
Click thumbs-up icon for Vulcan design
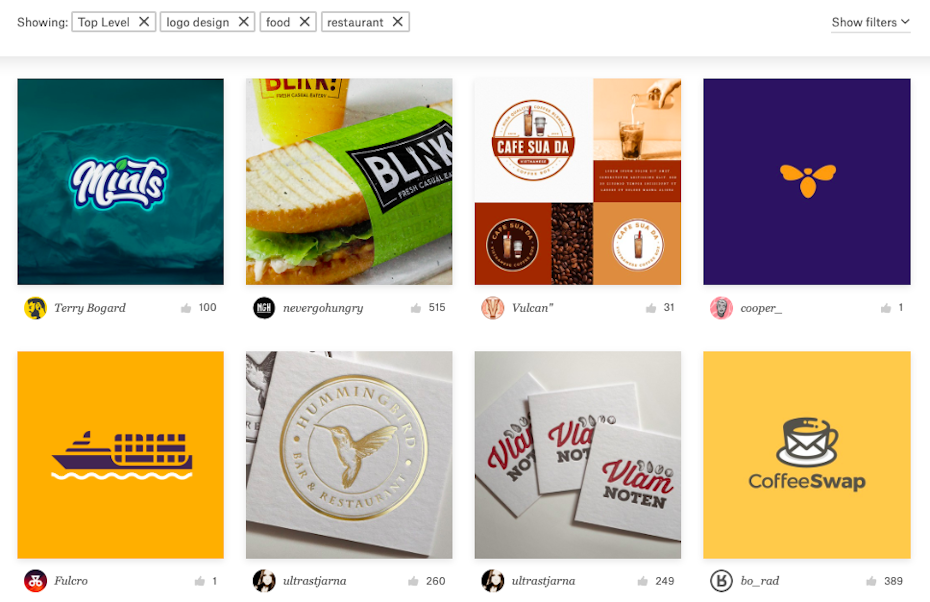click(651, 308)
